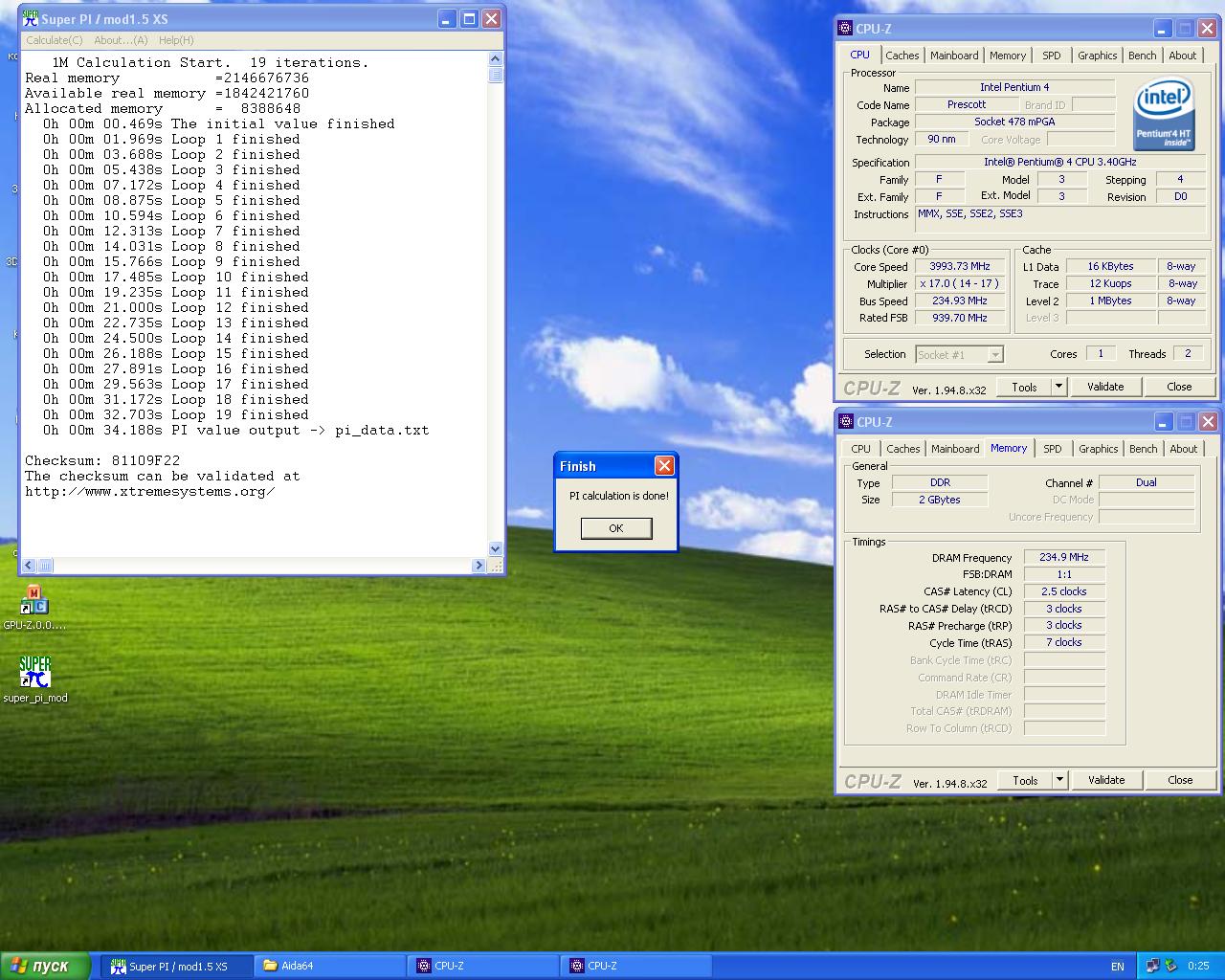
Task: Click the title icon of the CPU-Z memory window
Action: [845, 422]
